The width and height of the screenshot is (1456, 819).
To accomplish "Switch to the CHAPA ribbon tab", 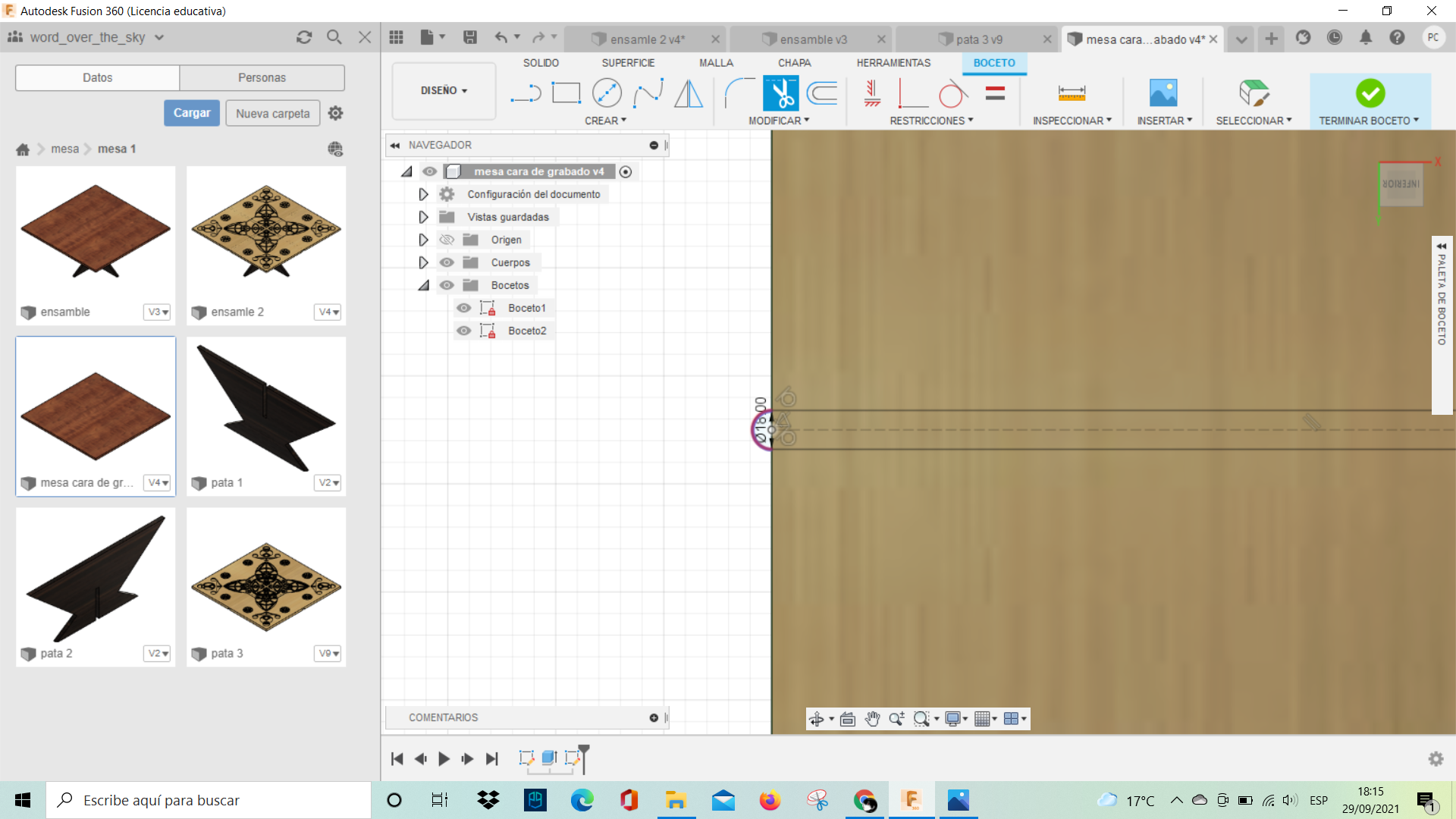I will pos(794,63).
